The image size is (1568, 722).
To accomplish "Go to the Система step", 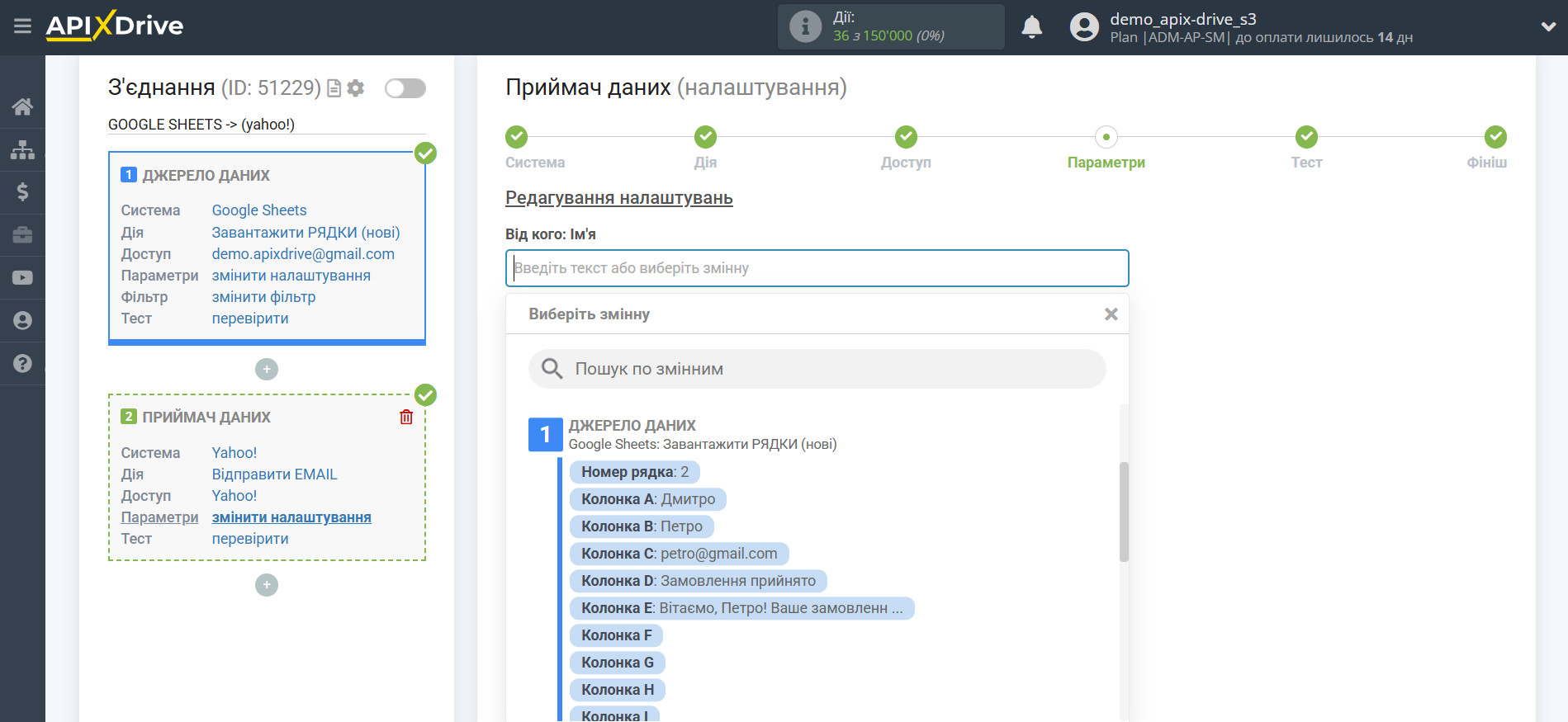I will pos(517,136).
